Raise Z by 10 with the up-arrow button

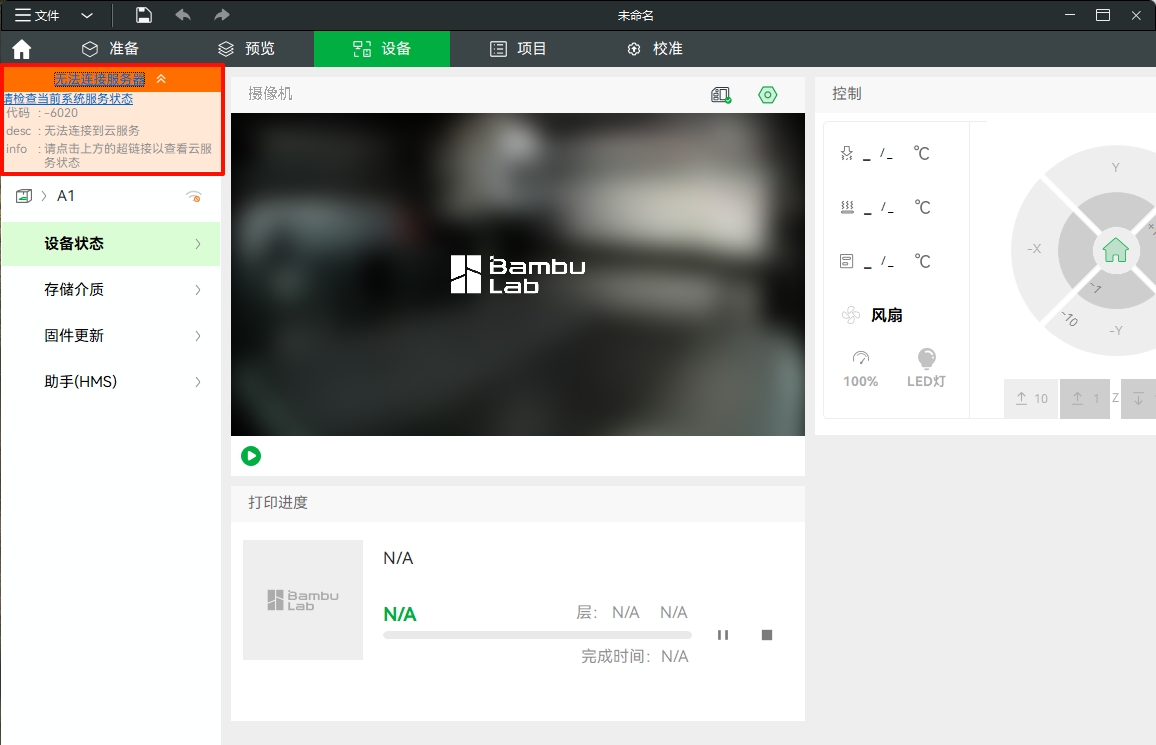click(x=1031, y=399)
